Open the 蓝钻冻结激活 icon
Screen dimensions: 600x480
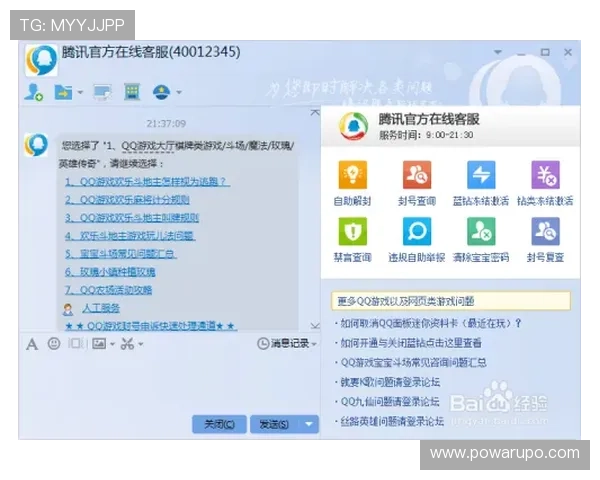tap(481, 175)
